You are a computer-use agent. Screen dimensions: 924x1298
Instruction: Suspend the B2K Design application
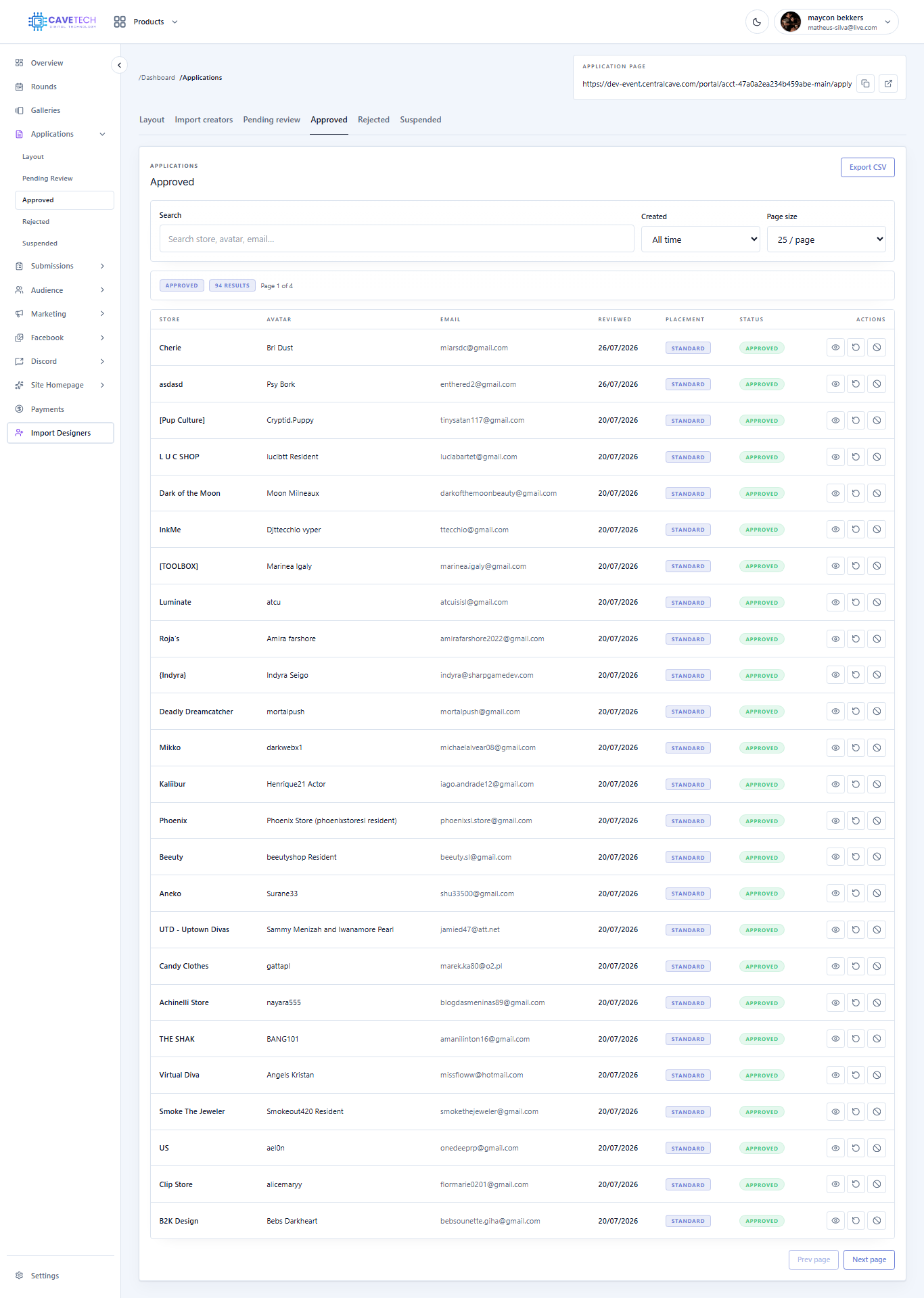[x=877, y=1221]
